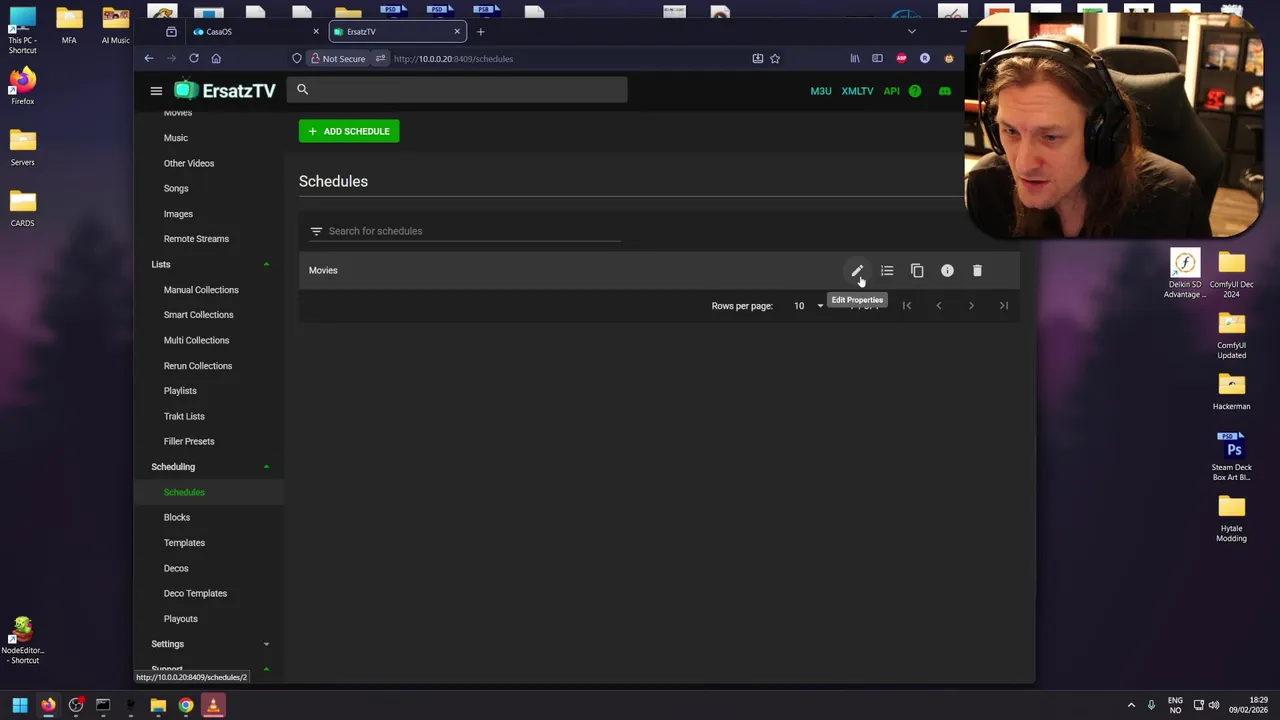Delete the Movies schedule
Viewport: 1280px width, 720px height.
pos(977,271)
